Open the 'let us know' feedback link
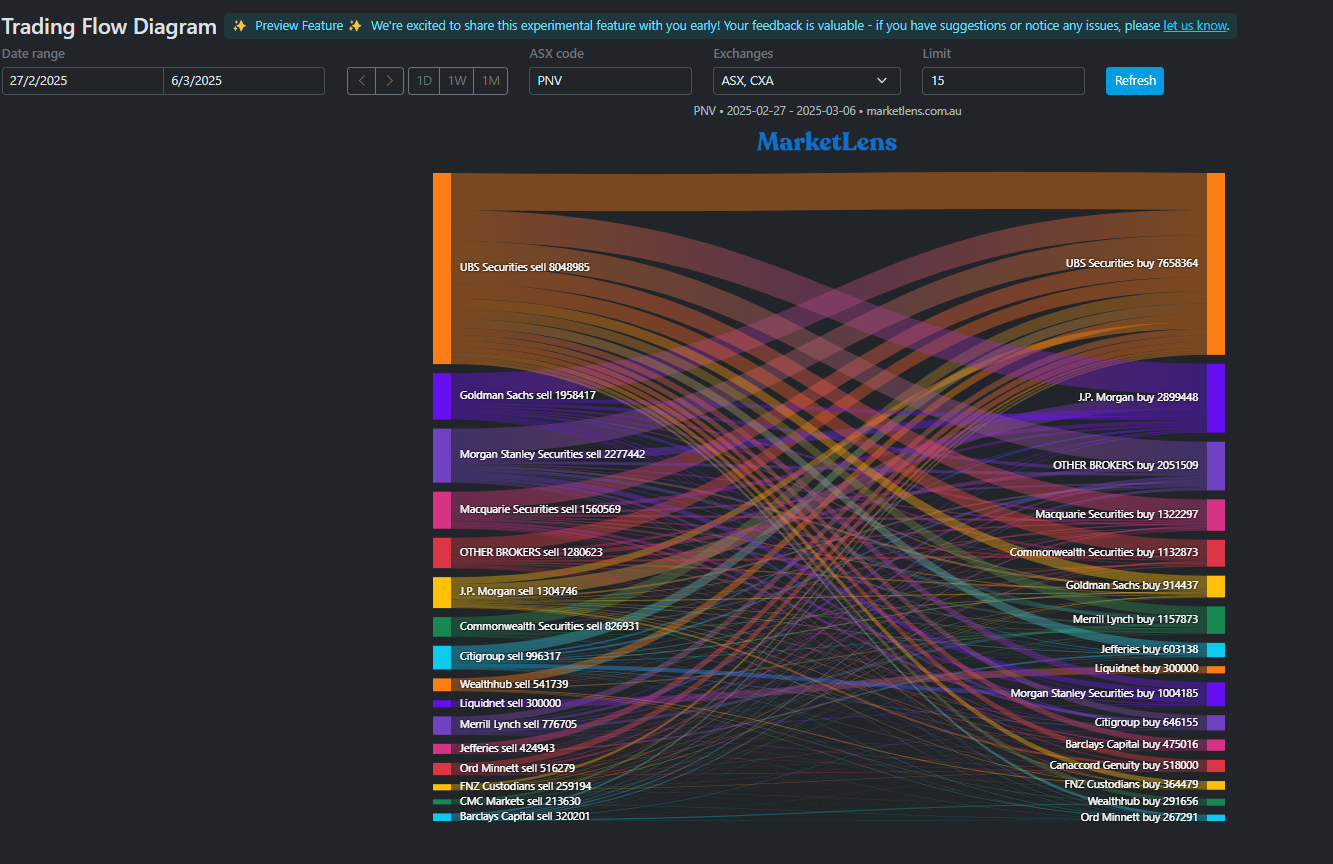Image resolution: width=1333 pixels, height=864 pixels. point(1194,26)
